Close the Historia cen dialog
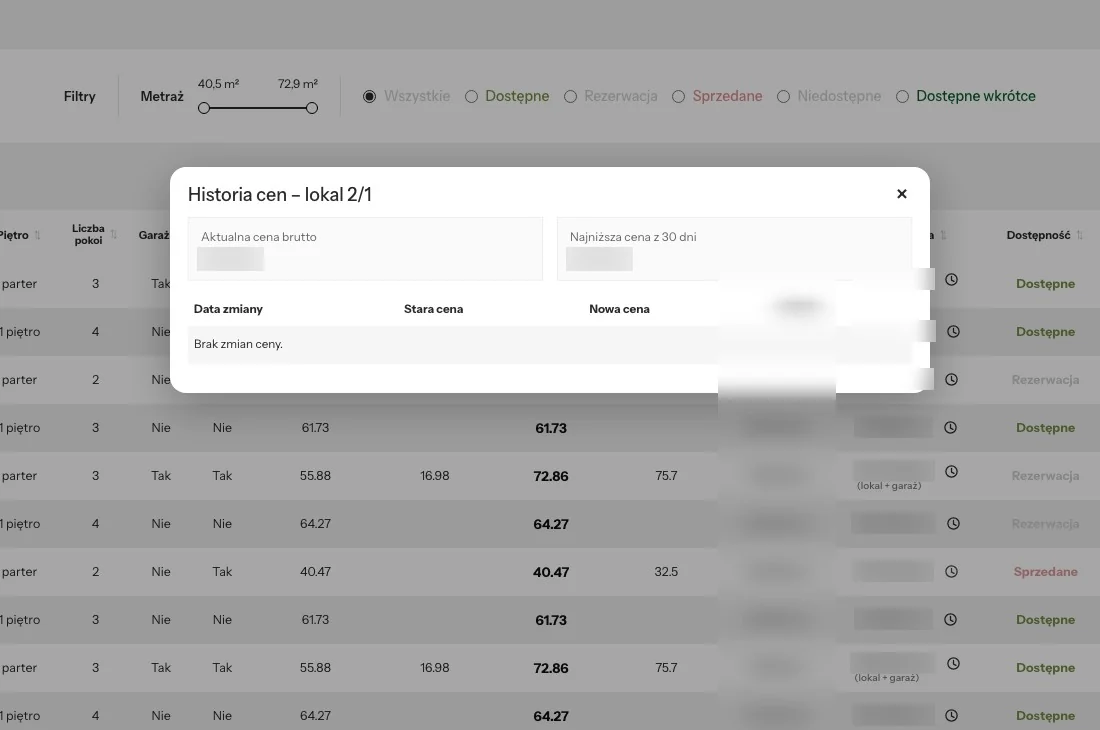 (902, 194)
